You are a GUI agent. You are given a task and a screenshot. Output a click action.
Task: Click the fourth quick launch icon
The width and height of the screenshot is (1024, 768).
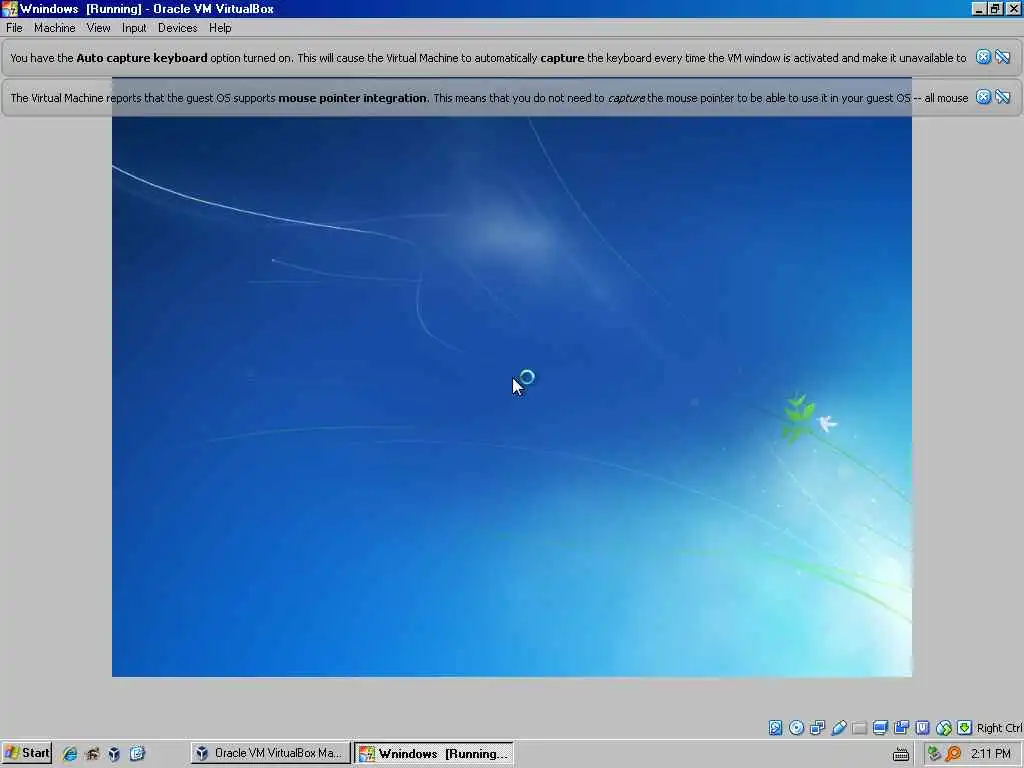click(x=137, y=754)
